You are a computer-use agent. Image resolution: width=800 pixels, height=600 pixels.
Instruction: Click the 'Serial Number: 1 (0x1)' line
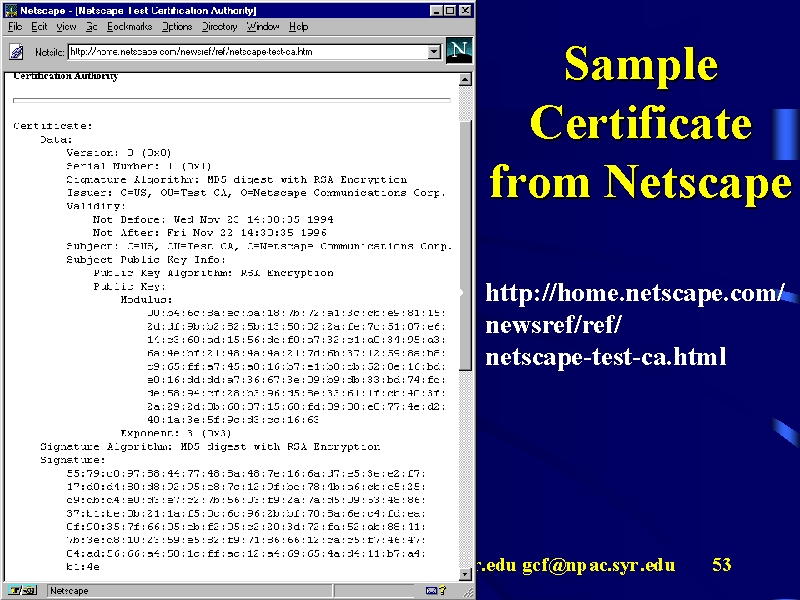[x=139, y=166]
